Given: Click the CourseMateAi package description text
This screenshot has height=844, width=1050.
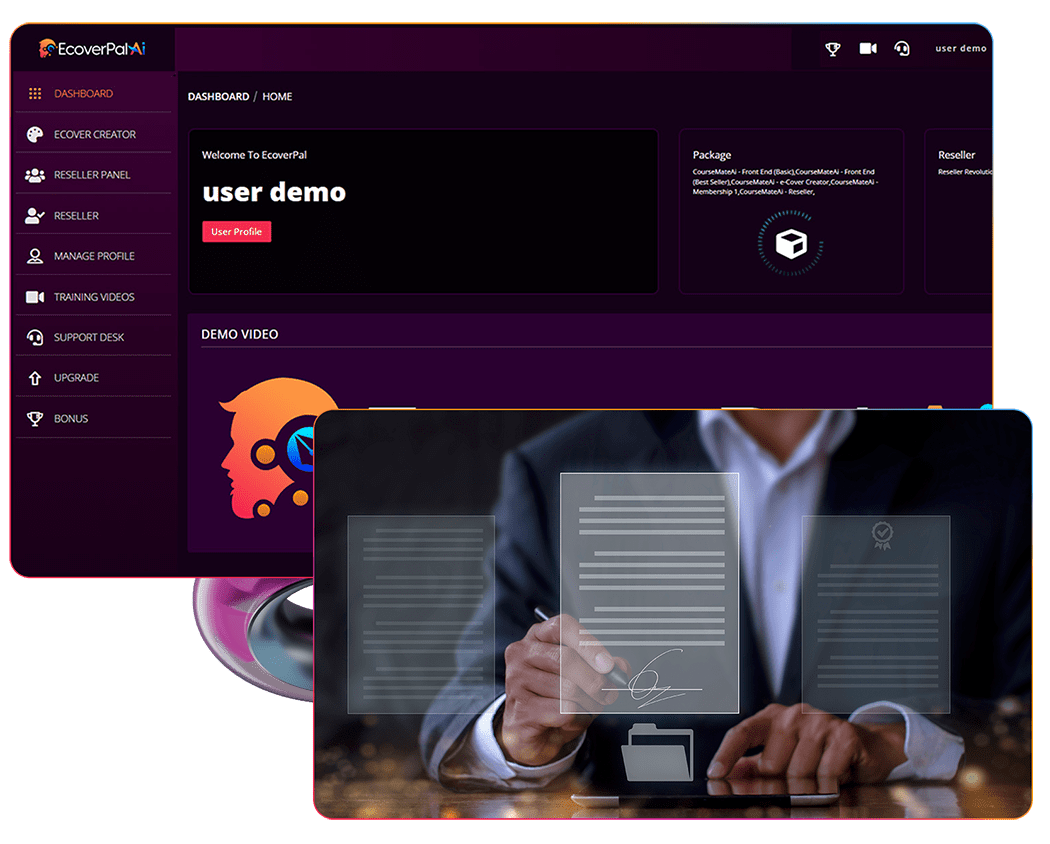Looking at the screenshot, I should [x=785, y=182].
